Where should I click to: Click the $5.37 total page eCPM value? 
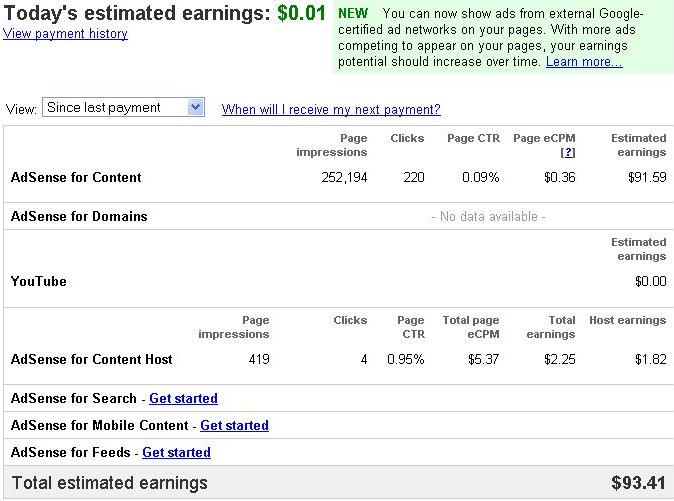click(483, 360)
